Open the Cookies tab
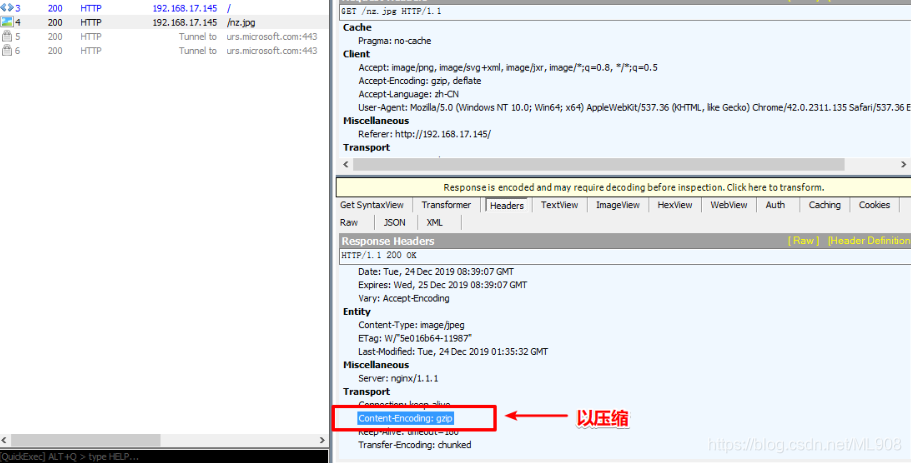The image size is (911, 463). [874, 205]
